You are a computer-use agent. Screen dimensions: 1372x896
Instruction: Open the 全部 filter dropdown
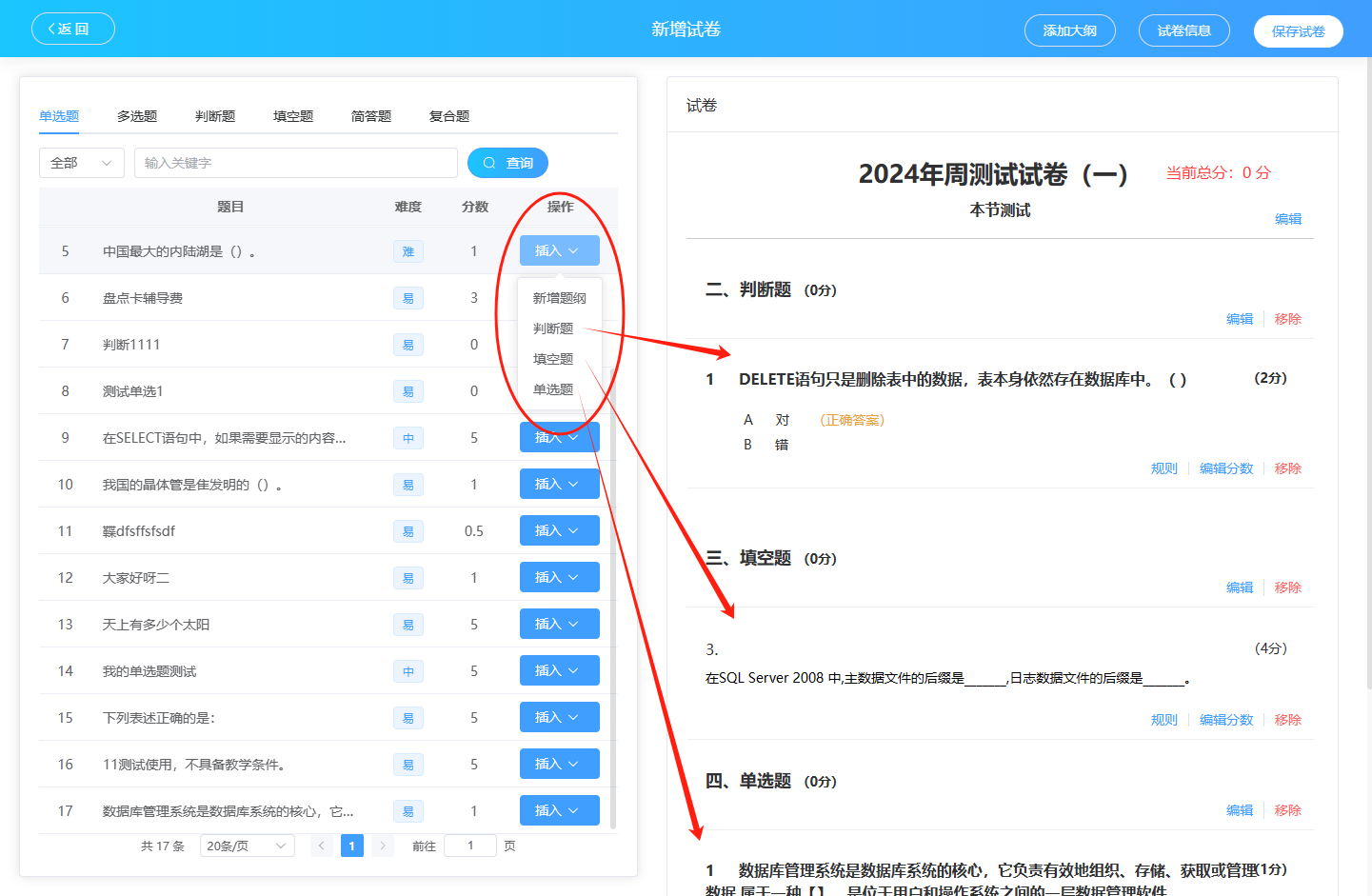82,163
